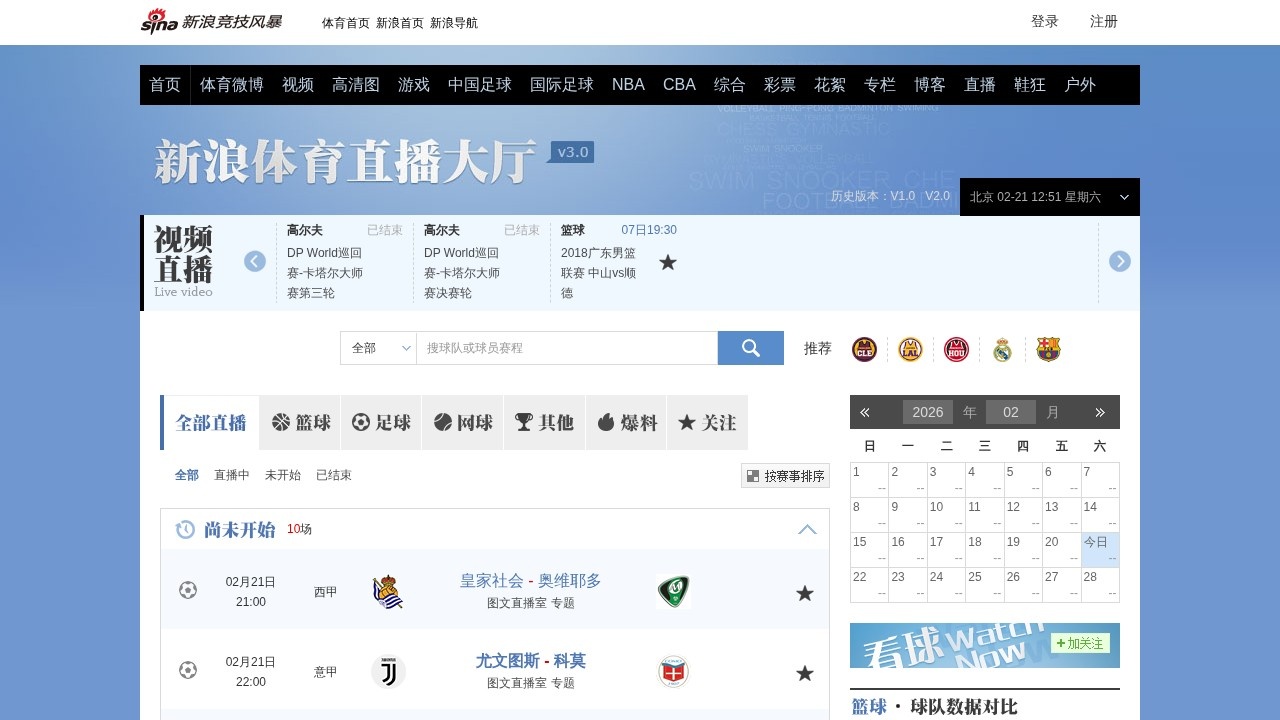Open the Cleveland CLE team recommendation icon

[863, 349]
